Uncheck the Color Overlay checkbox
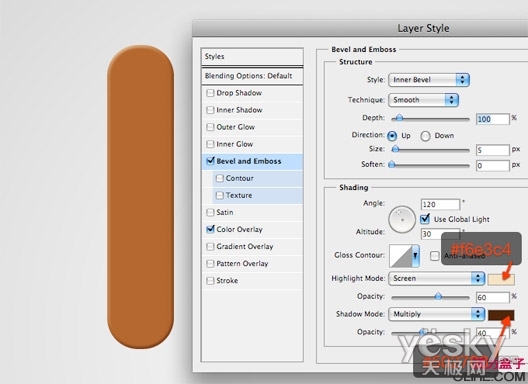The height and width of the screenshot is (384, 528). tap(210, 229)
